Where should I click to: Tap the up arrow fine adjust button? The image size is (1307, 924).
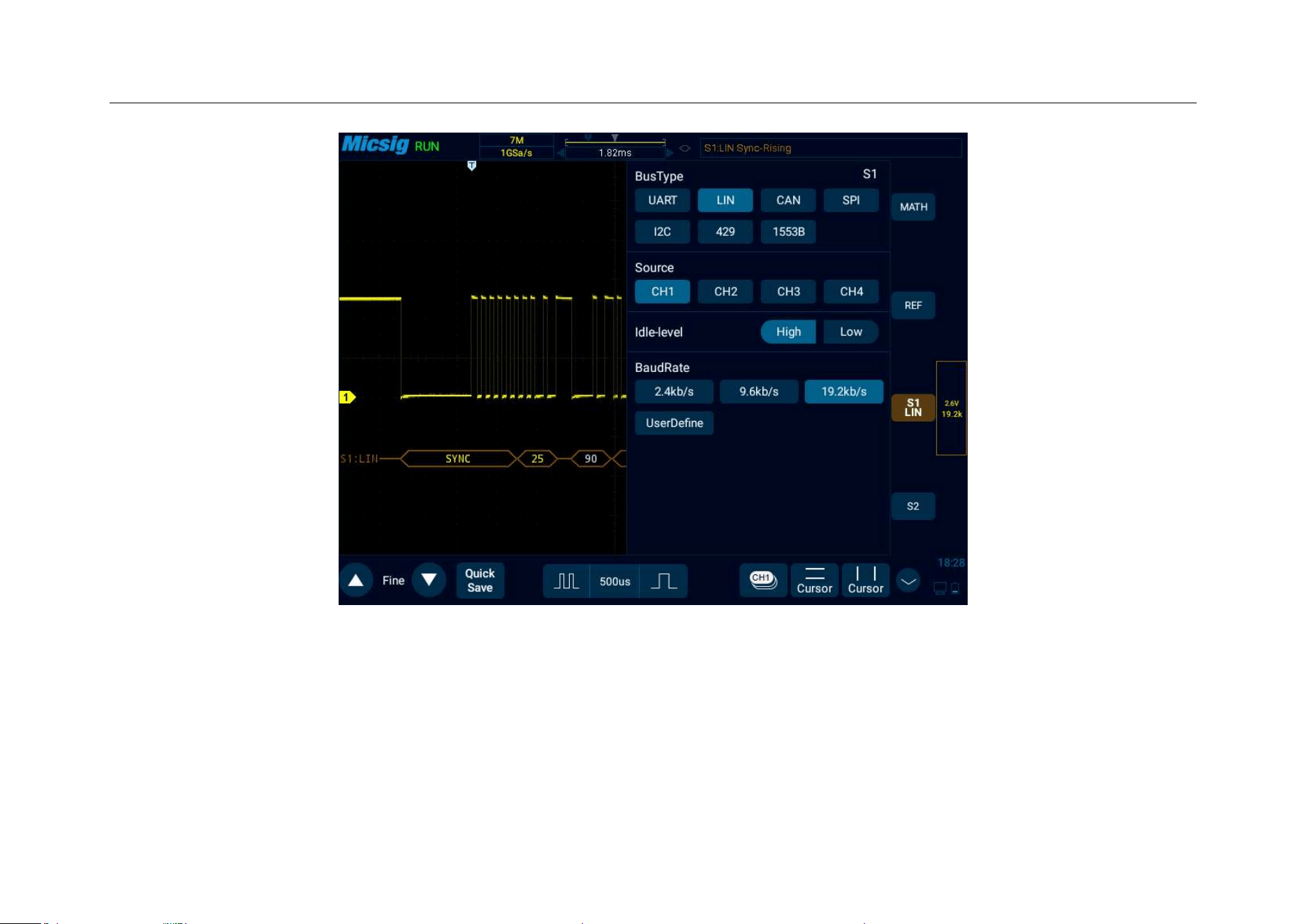356,581
